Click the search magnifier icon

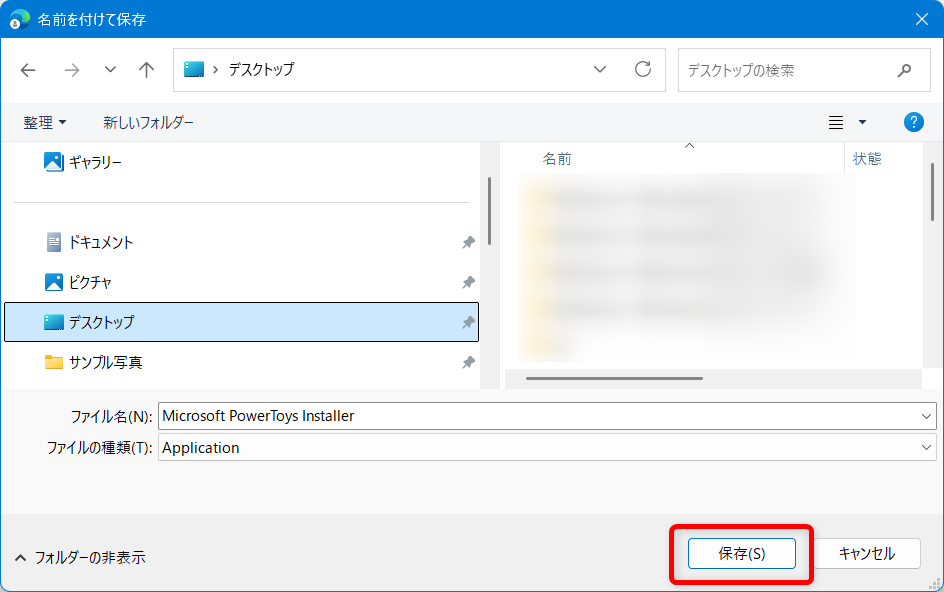903,70
